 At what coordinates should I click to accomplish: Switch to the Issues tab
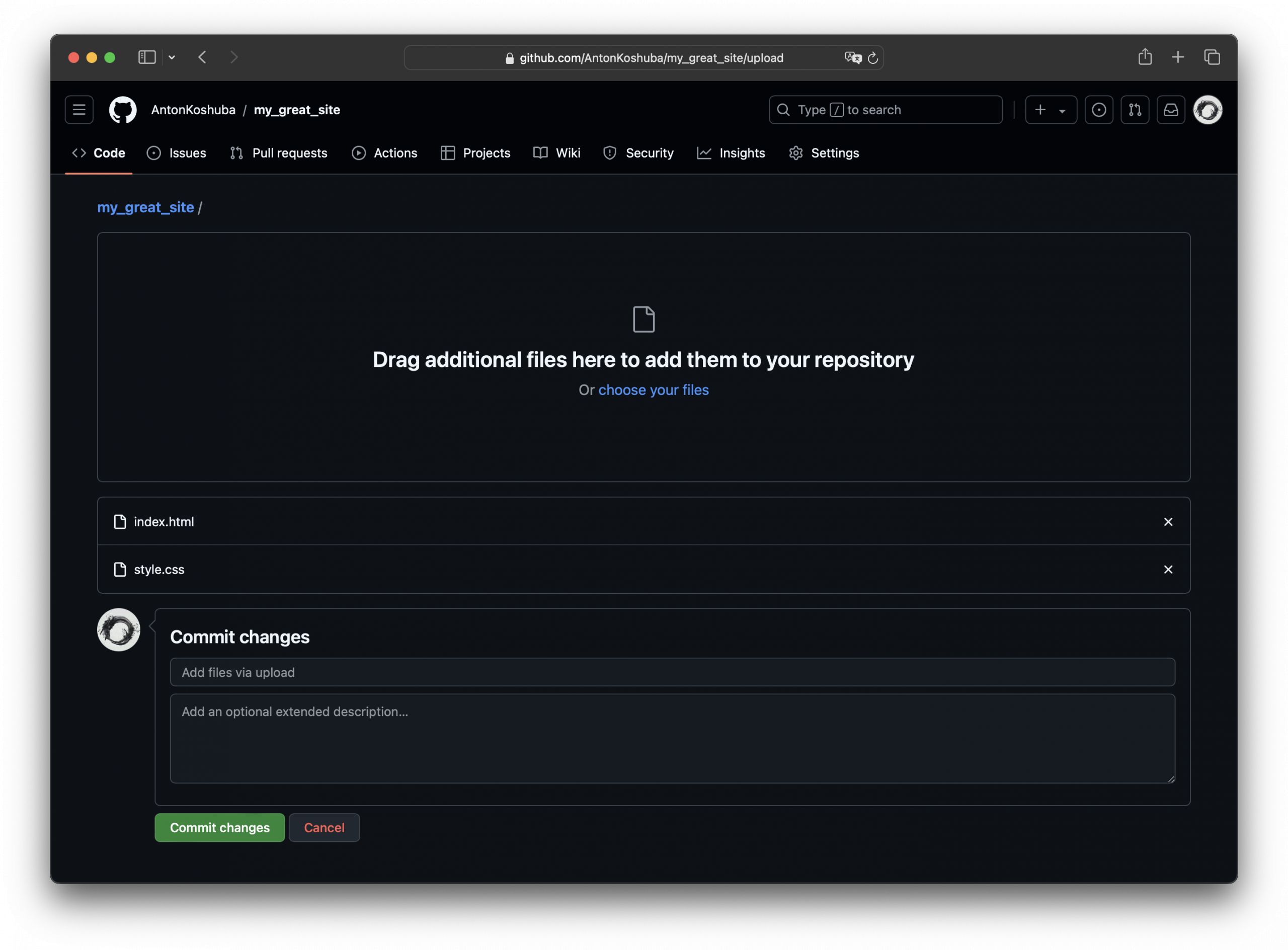coord(177,153)
